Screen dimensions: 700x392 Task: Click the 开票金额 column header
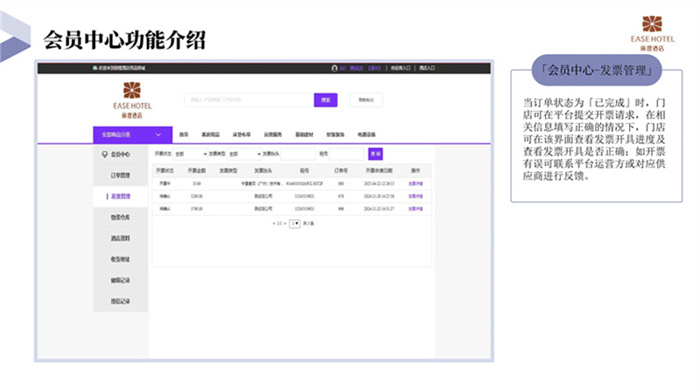point(196,171)
